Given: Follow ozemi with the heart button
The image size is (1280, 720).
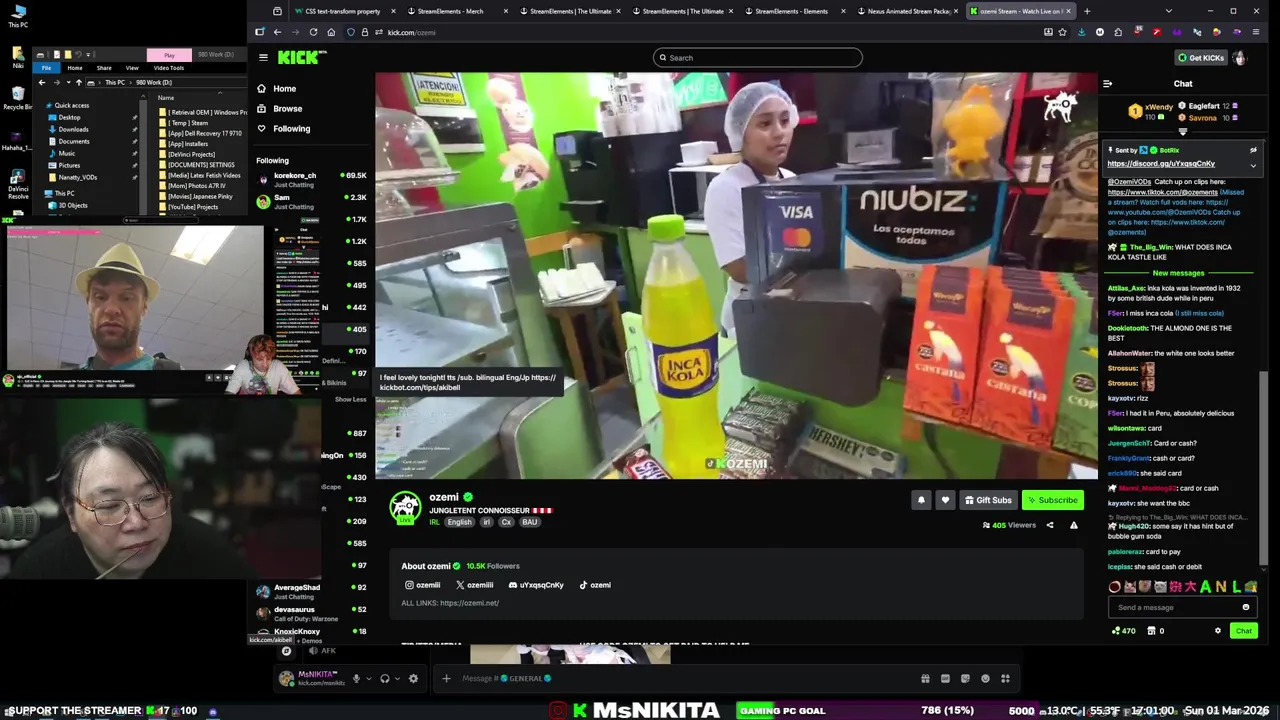Looking at the screenshot, I should click(945, 500).
